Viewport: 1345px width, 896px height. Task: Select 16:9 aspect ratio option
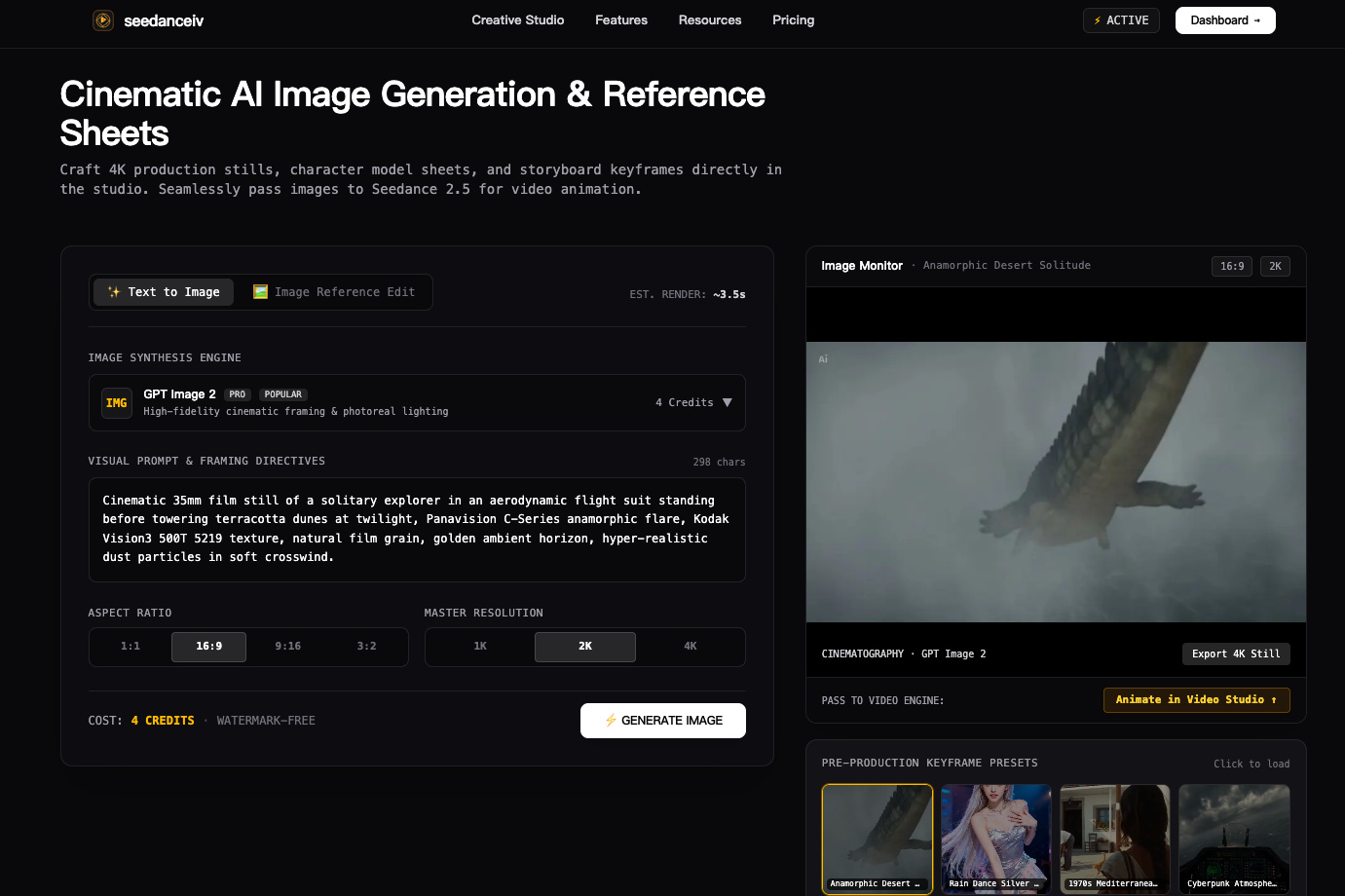click(x=209, y=647)
